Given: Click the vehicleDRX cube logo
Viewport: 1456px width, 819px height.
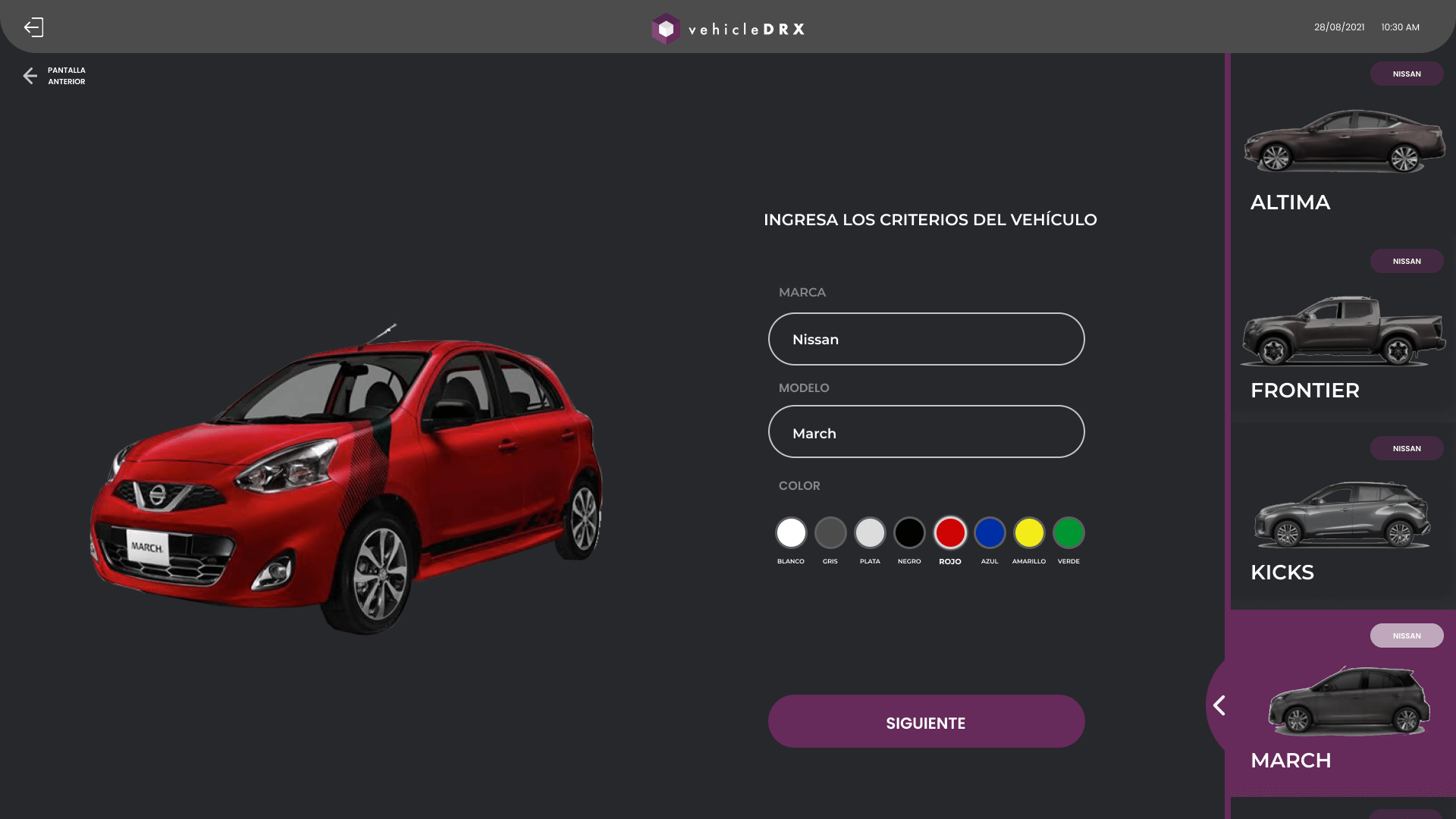Looking at the screenshot, I should [x=666, y=29].
